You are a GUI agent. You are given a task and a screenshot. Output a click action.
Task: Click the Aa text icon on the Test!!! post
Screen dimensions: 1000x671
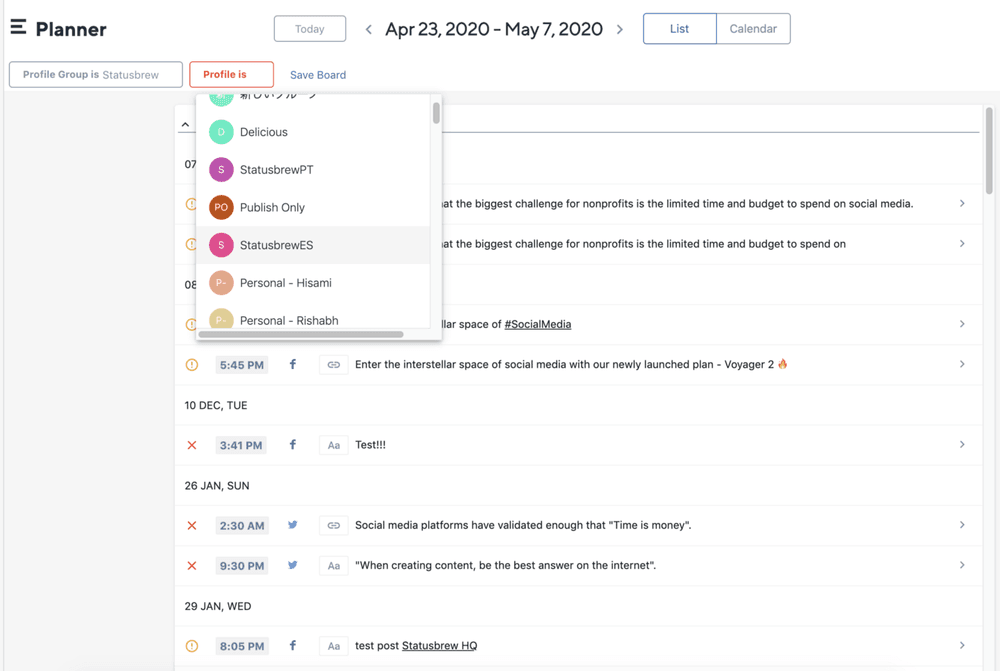pyautogui.click(x=334, y=445)
